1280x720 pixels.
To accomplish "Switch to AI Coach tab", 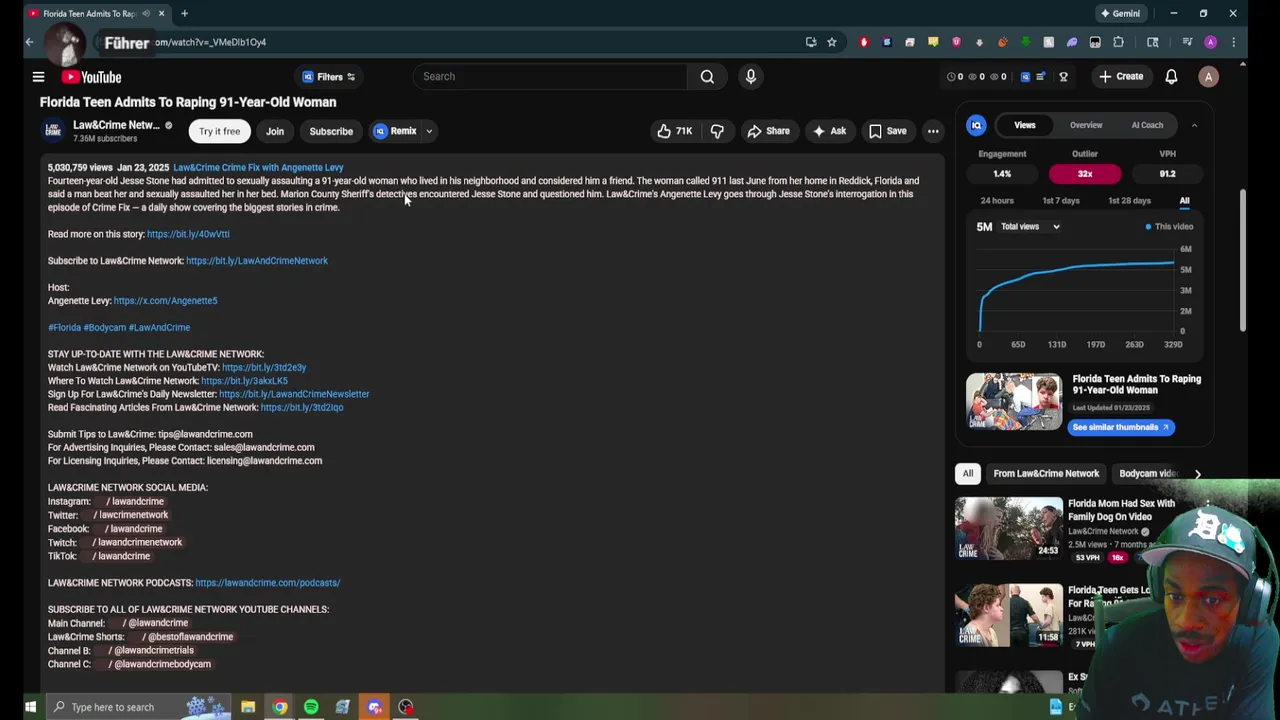I will tap(1147, 125).
